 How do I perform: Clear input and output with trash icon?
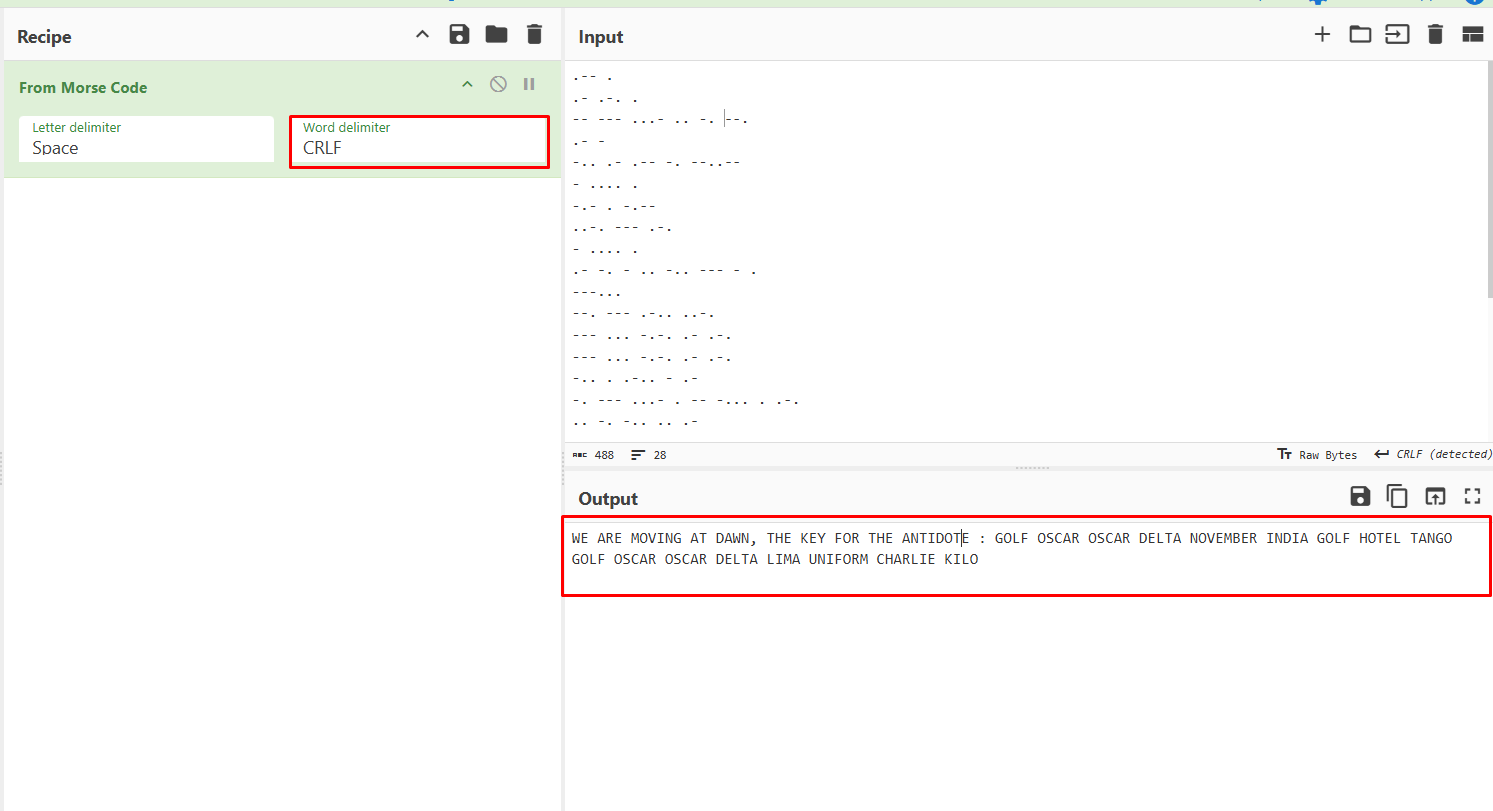(x=1435, y=35)
